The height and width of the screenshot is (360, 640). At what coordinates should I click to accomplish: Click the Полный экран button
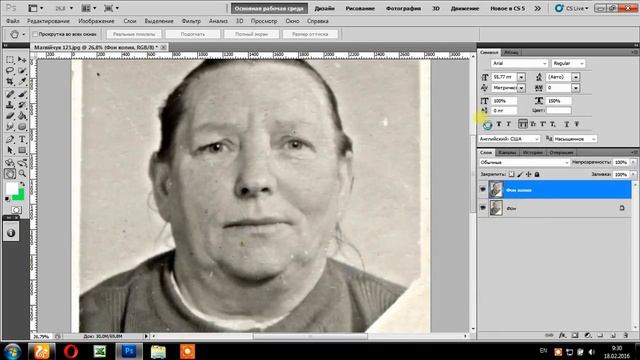pyautogui.click(x=251, y=34)
